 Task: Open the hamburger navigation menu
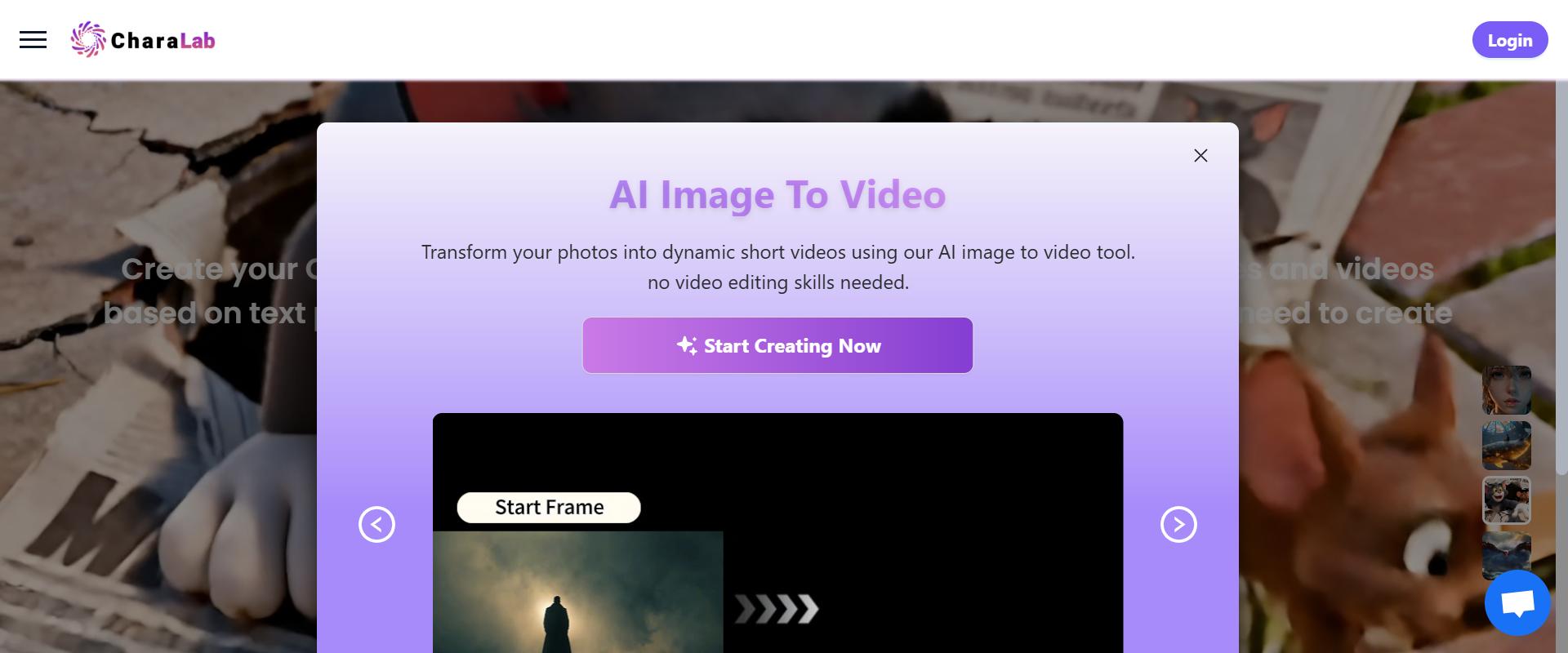[x=33, y=40]
